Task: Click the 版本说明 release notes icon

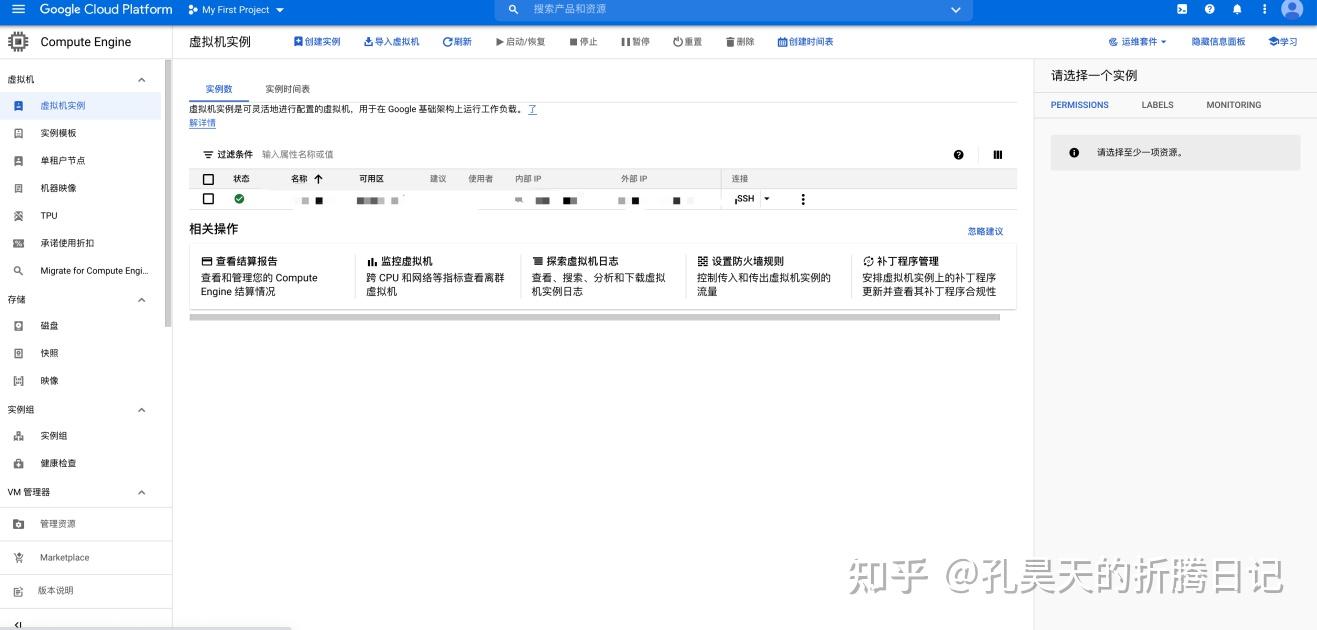Action: (x=18, y=591)
